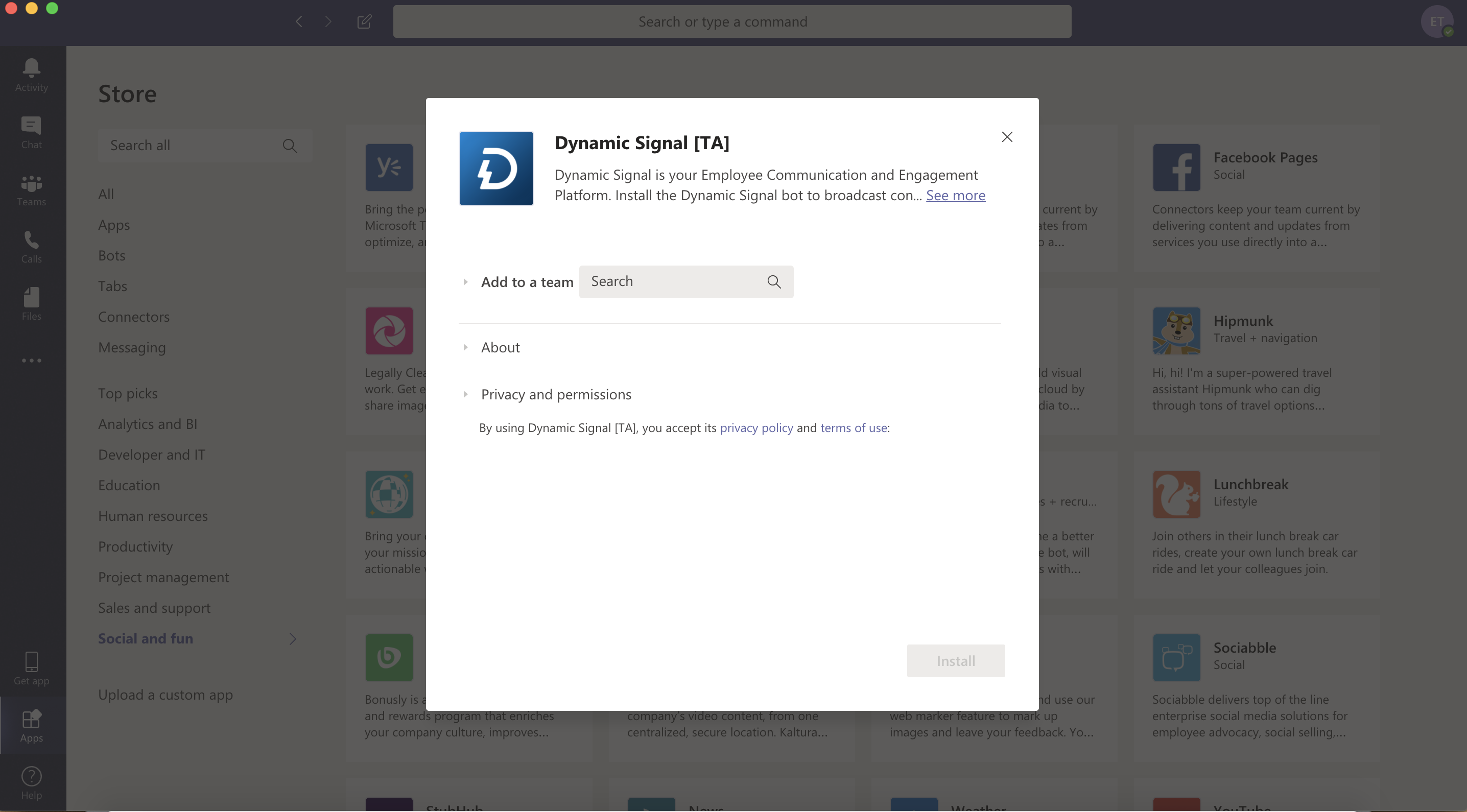1467x812 pixels.
Task: Expand Privacy and permissions section
Action: click(x=465, y=394)
